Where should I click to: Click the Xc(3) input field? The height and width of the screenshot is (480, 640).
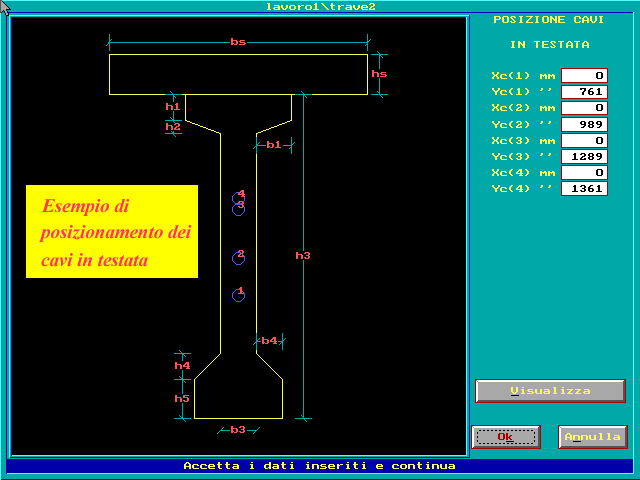point(584,141)
